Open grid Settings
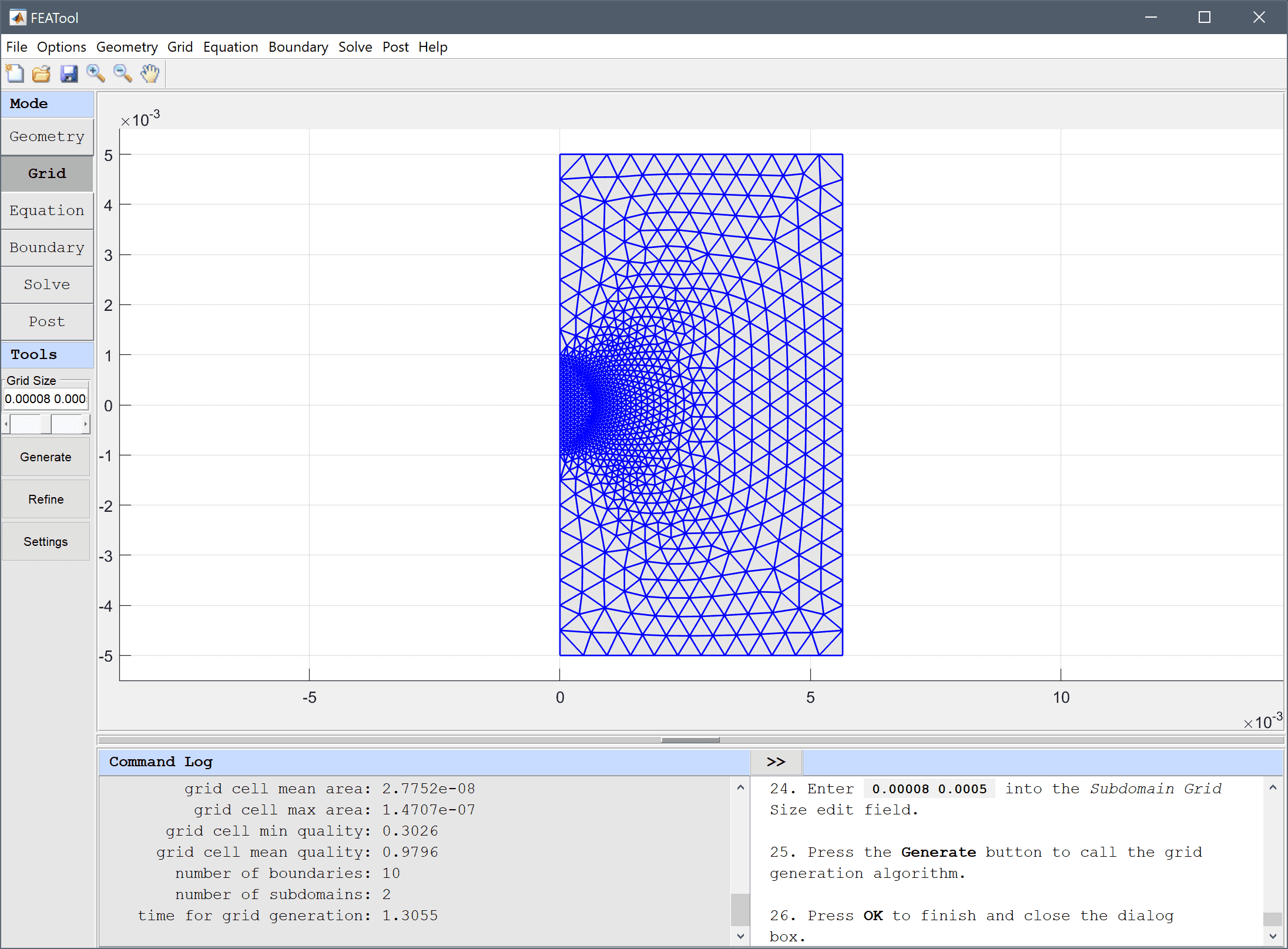This screenshot has width=1288, height=949. coord(46,542)
